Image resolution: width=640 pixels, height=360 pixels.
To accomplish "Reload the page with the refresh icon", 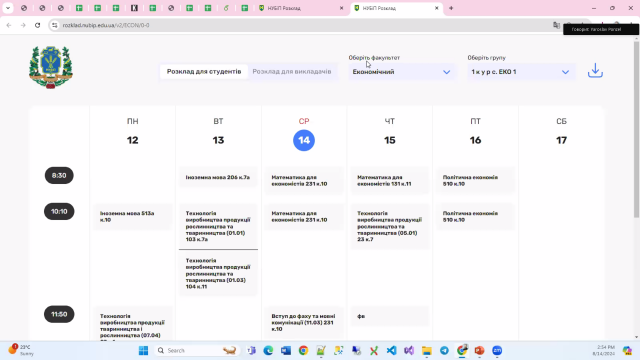I will (38, 25).
